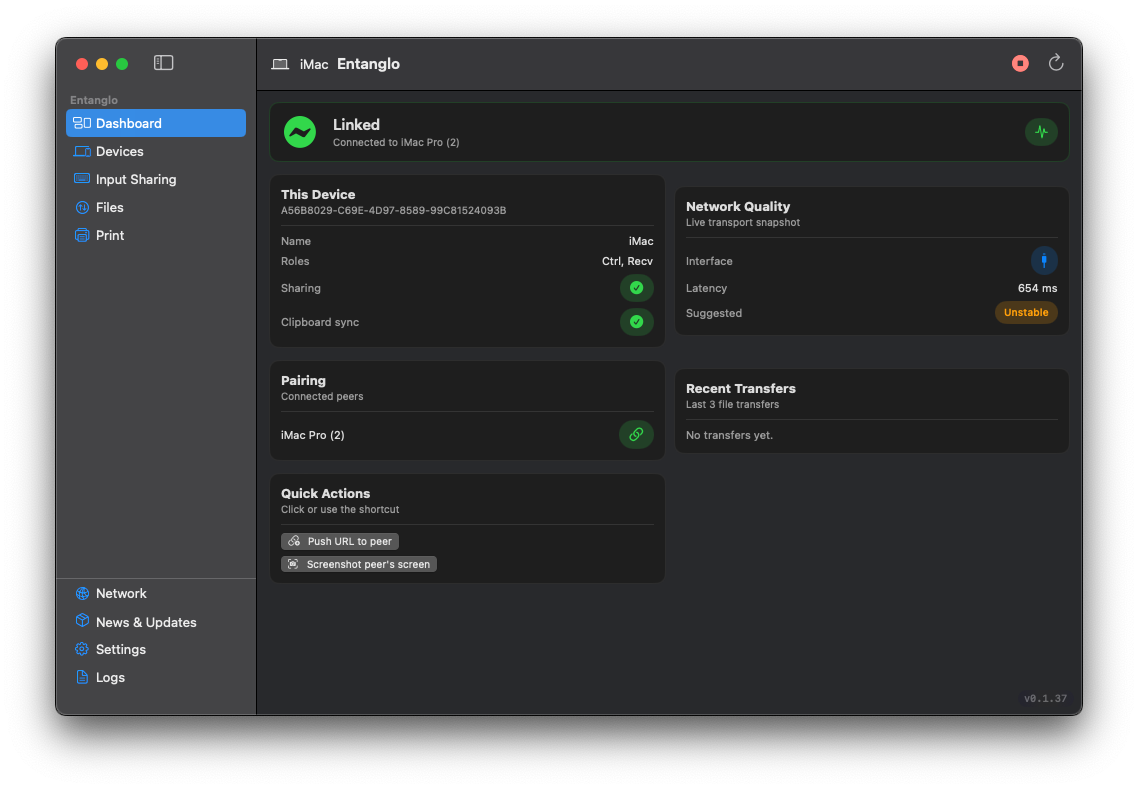The width and height of the screenshot is (1138, 789).
Task: Click the Ctrl, Recv roles value
Action: point(627,261)
